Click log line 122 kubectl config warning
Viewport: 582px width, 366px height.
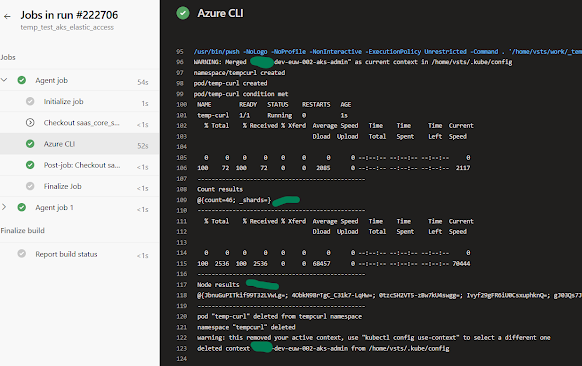coord(373,338)
